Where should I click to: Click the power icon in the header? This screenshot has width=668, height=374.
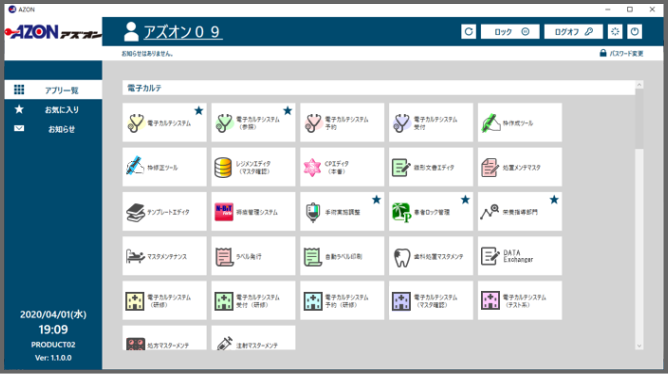[635, 32]
